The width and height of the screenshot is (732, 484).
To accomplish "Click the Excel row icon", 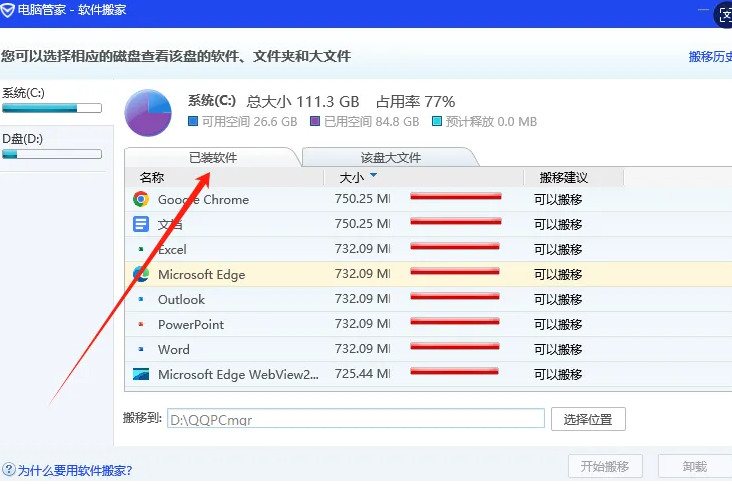I will point(141,249).
